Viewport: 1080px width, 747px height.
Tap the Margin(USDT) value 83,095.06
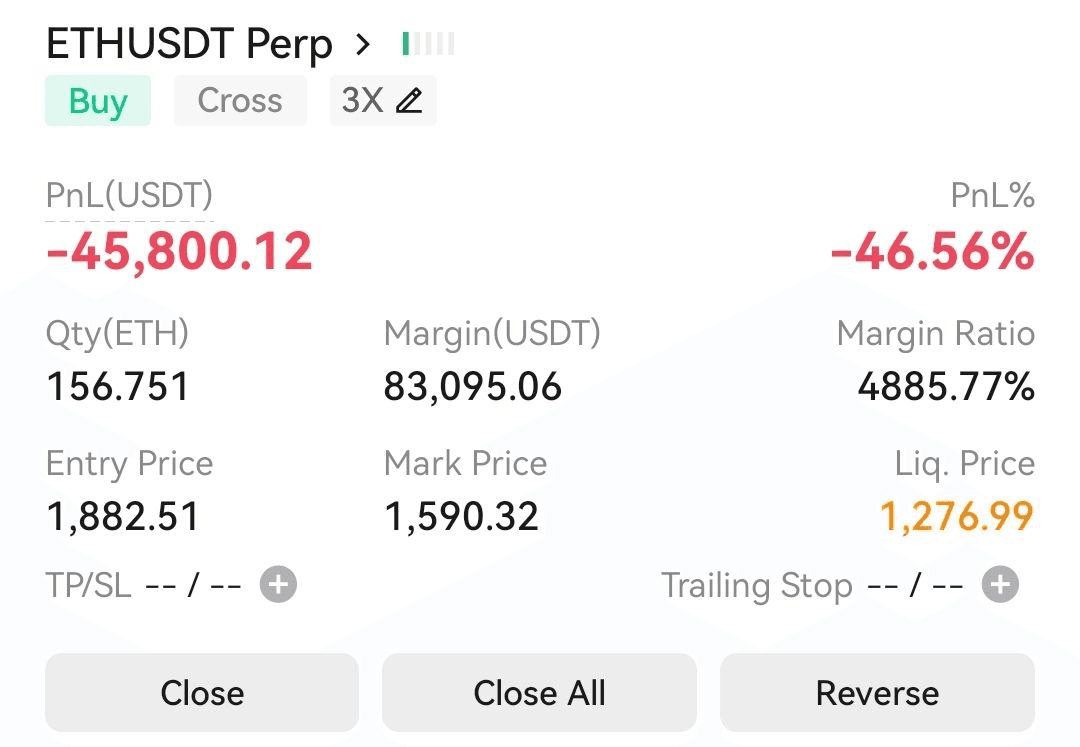[472, 386]
